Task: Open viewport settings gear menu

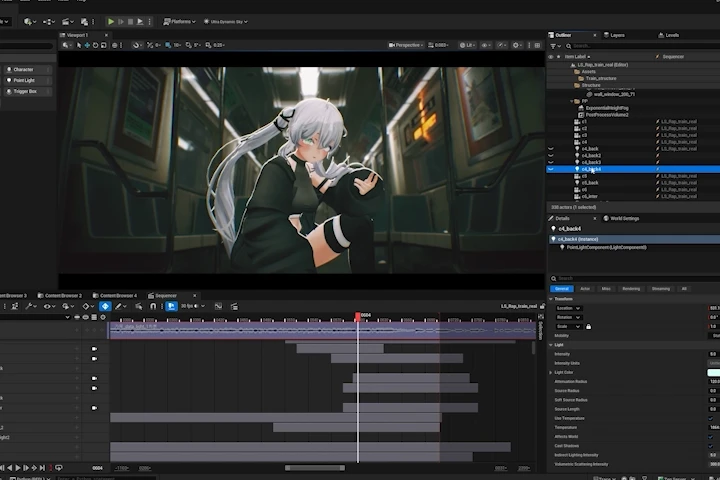Action: (517, 45)
